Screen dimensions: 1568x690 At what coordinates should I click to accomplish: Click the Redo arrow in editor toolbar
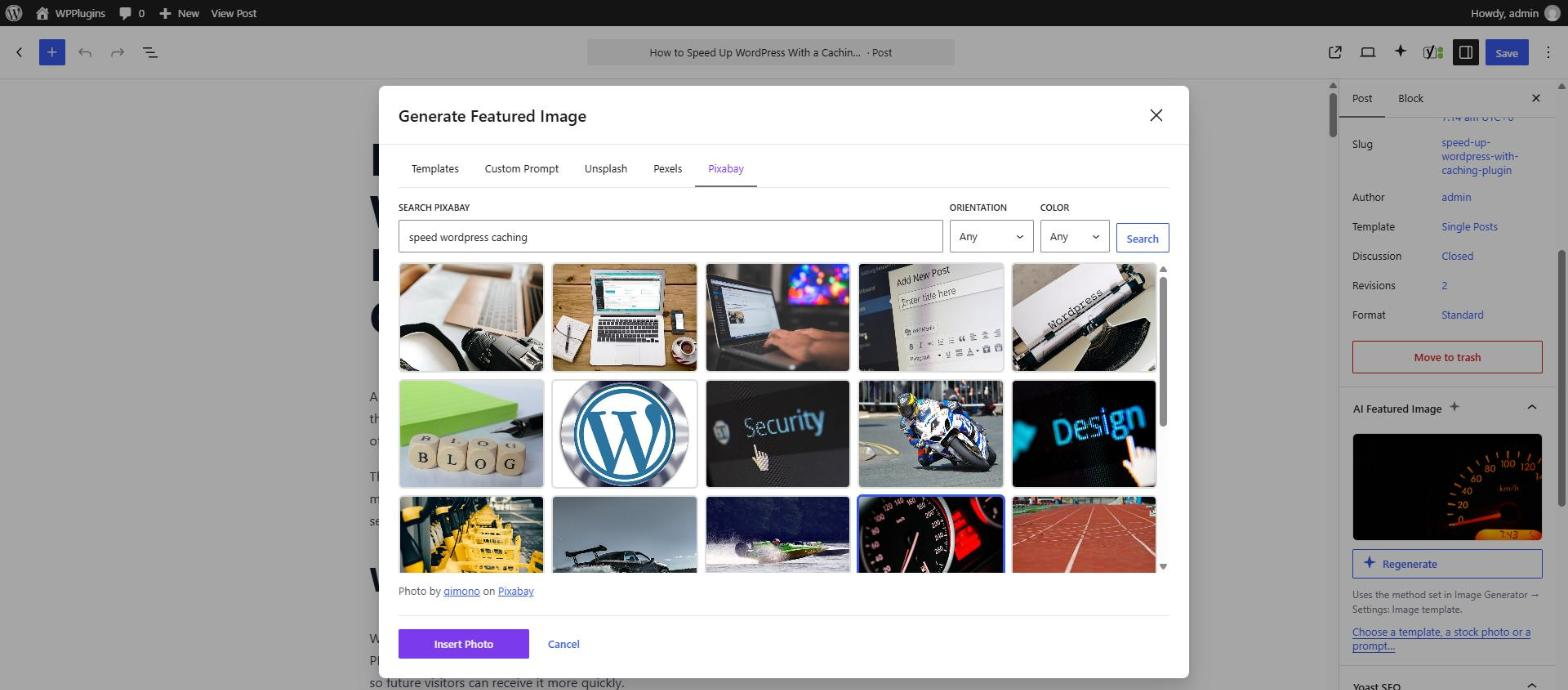point(117,52)
